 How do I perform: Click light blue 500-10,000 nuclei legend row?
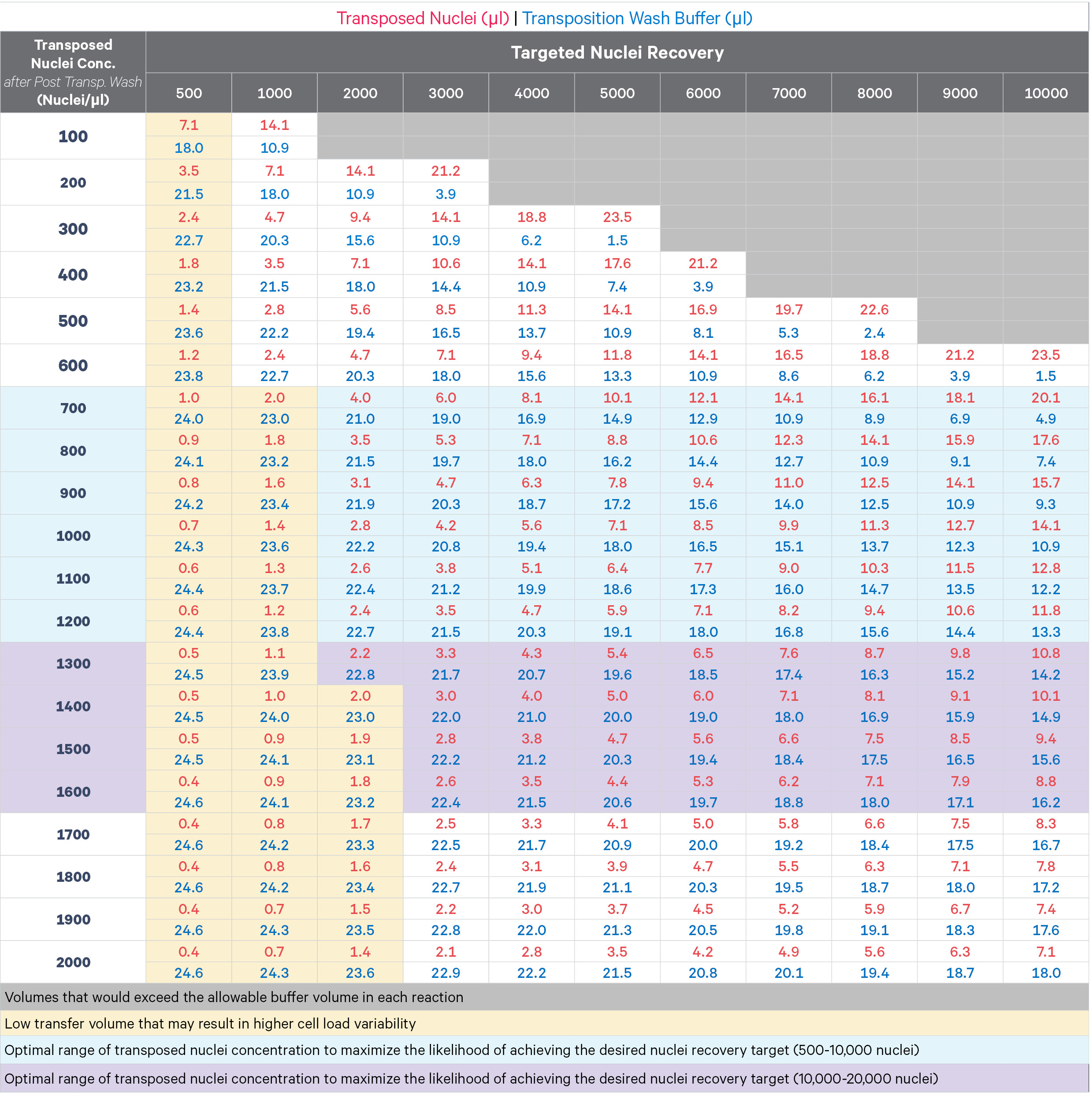461,1050
